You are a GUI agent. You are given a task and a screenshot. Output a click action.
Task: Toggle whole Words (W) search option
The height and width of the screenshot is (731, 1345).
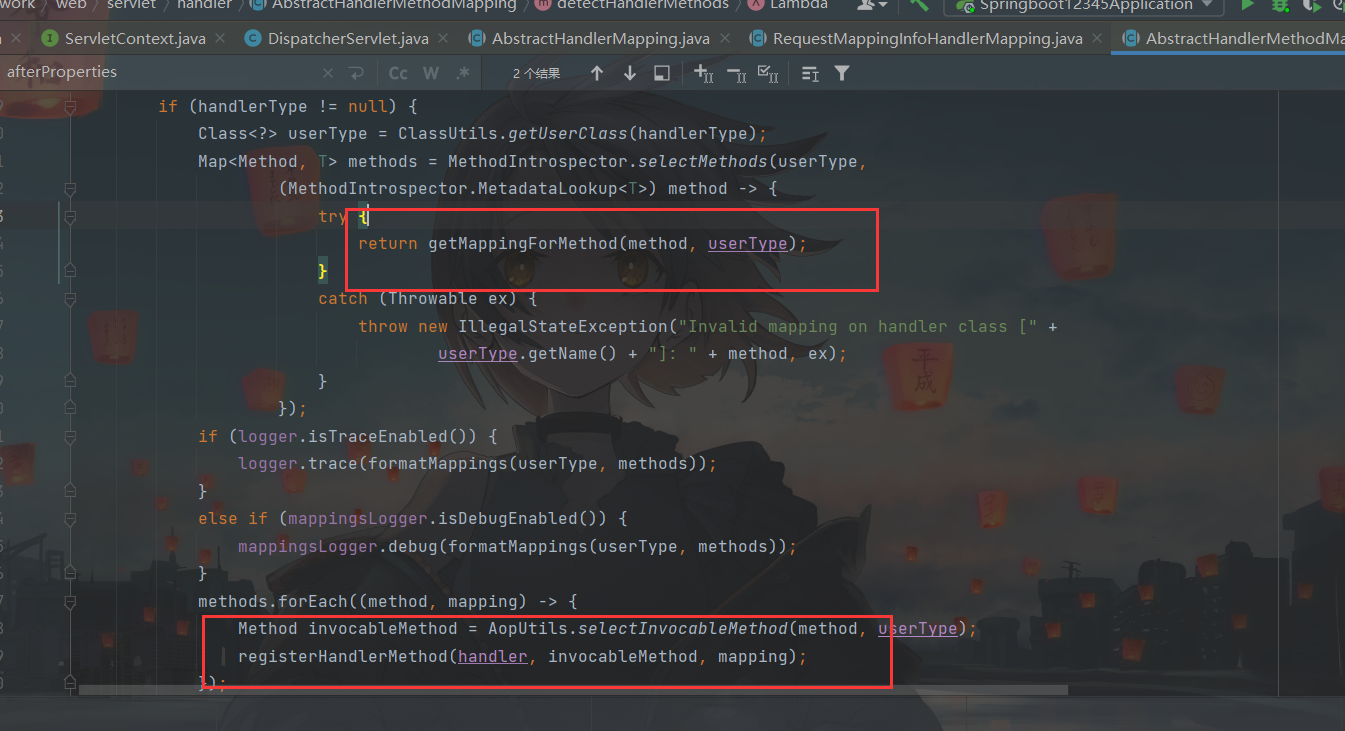431,73
